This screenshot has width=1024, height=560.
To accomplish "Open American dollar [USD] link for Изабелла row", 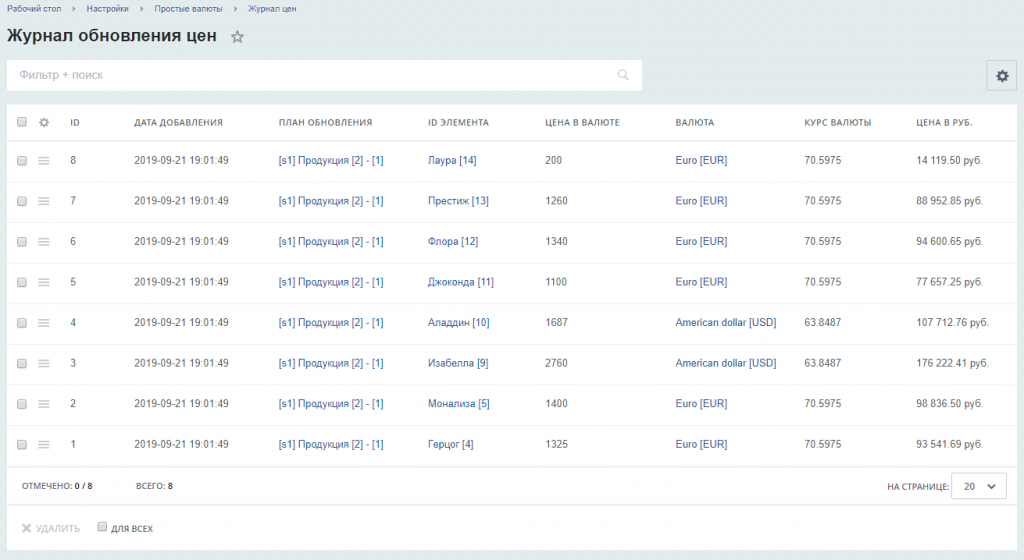I will pos(726,363).
